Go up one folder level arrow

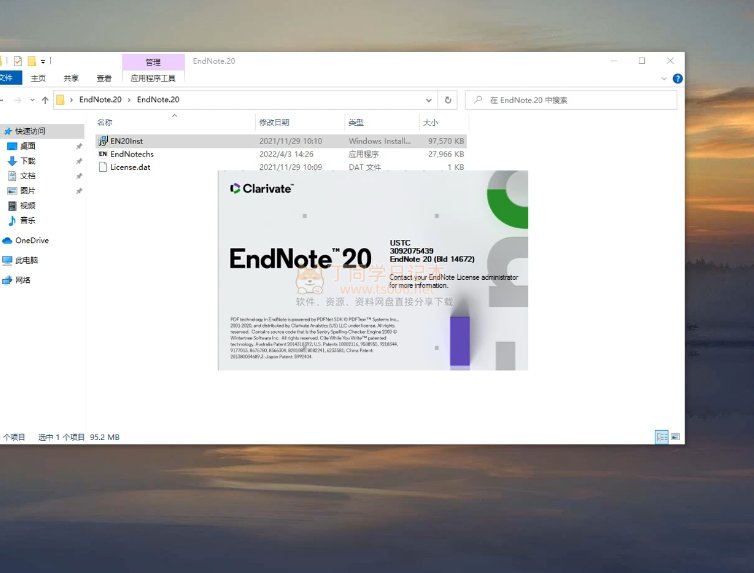tap(45, 100)
